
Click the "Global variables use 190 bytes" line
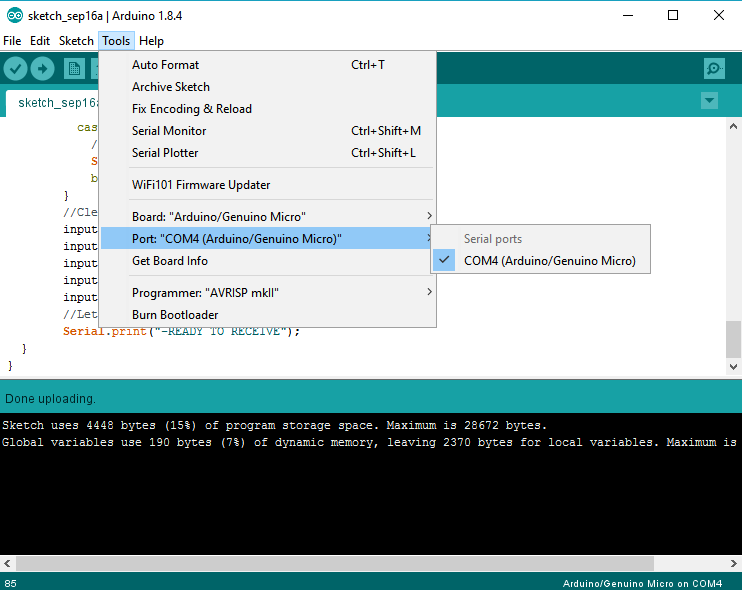pyautogui.click(x=369, y=442)
